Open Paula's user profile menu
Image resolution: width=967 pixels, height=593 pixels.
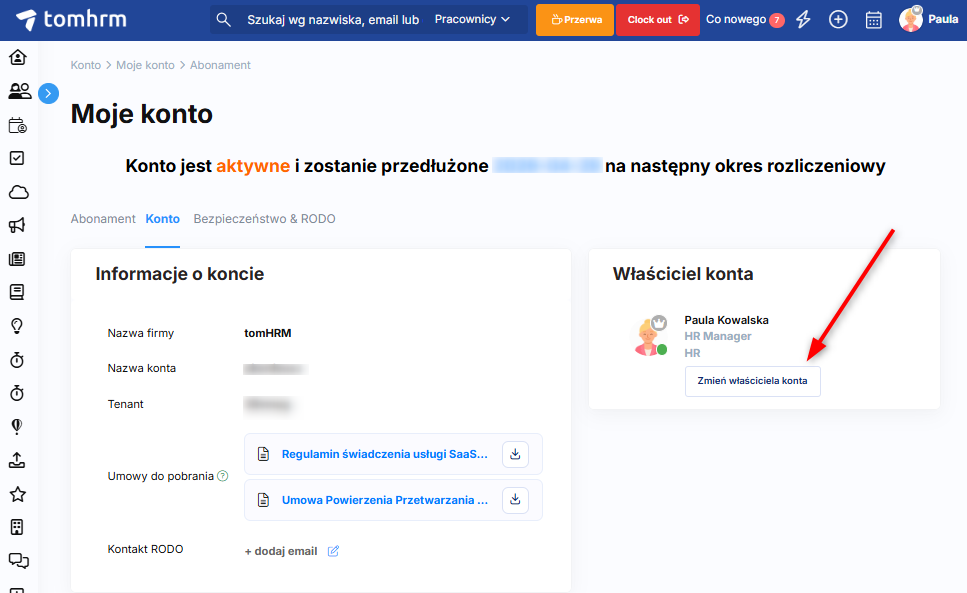928,19
